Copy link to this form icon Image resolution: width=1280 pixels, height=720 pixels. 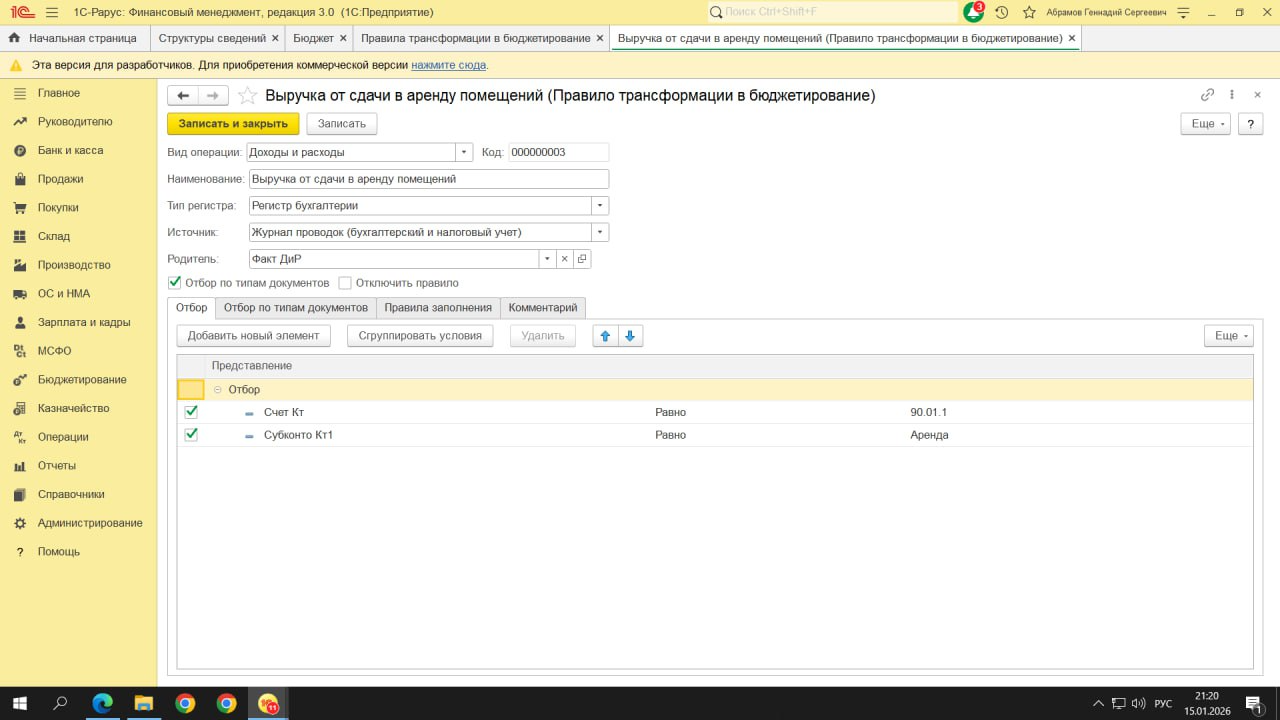point(1207,95)
